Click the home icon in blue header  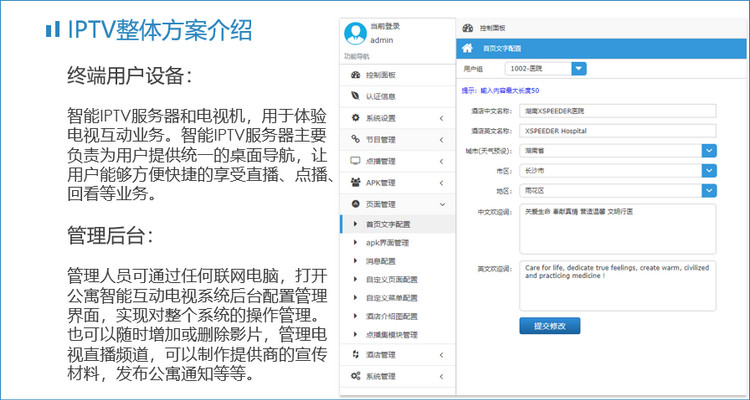pos(466,48)
